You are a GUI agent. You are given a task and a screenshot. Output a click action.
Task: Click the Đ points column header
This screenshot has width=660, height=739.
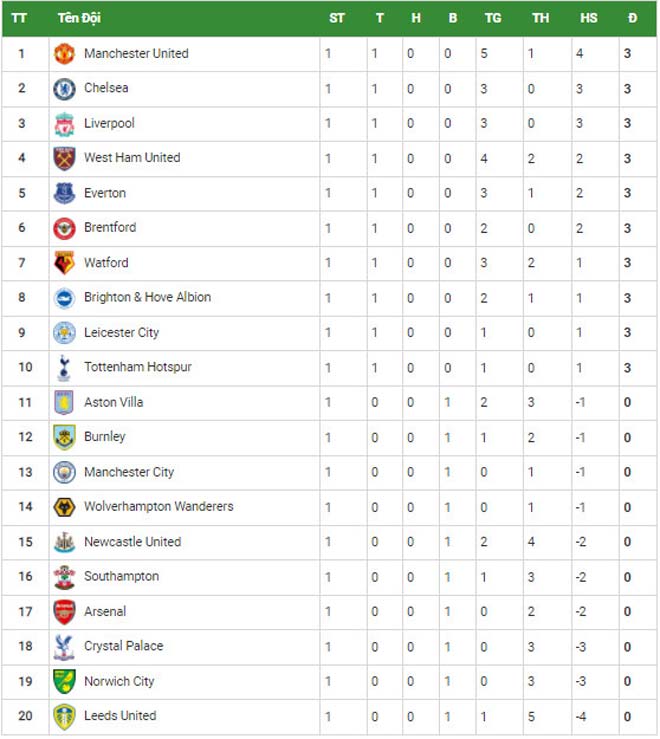[633, 18]
